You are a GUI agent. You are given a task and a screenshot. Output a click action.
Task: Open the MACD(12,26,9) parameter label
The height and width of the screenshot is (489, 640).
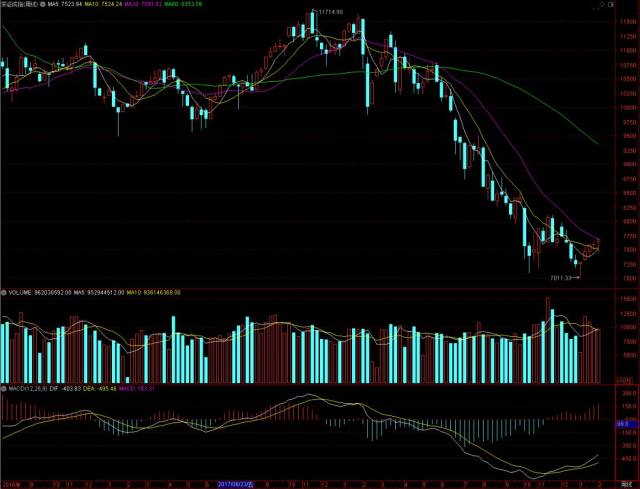[28, 389]
